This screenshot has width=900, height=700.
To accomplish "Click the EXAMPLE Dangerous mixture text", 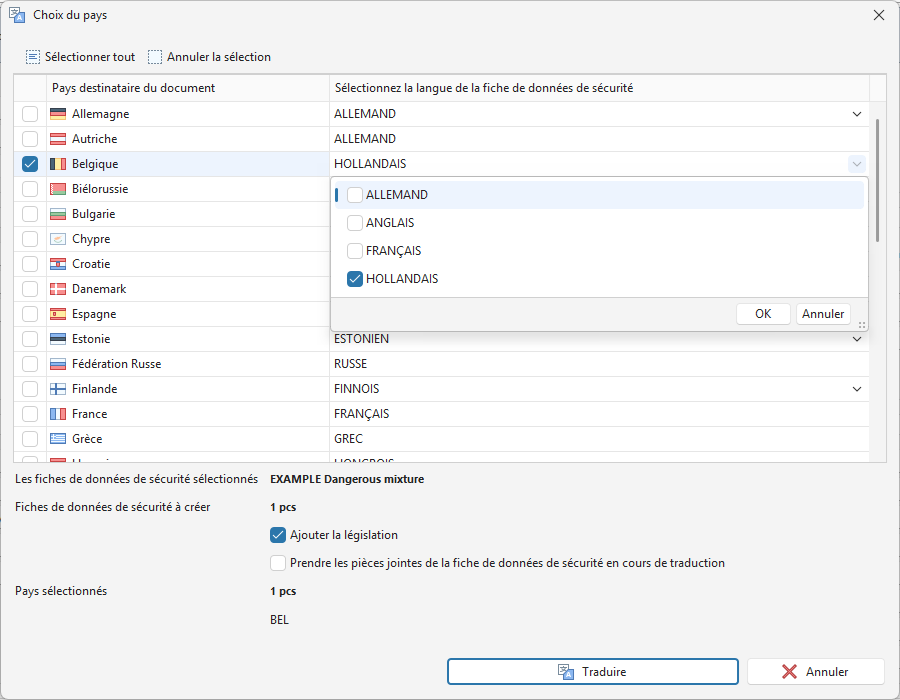I will pyautogui.click(x=347, y=479).
